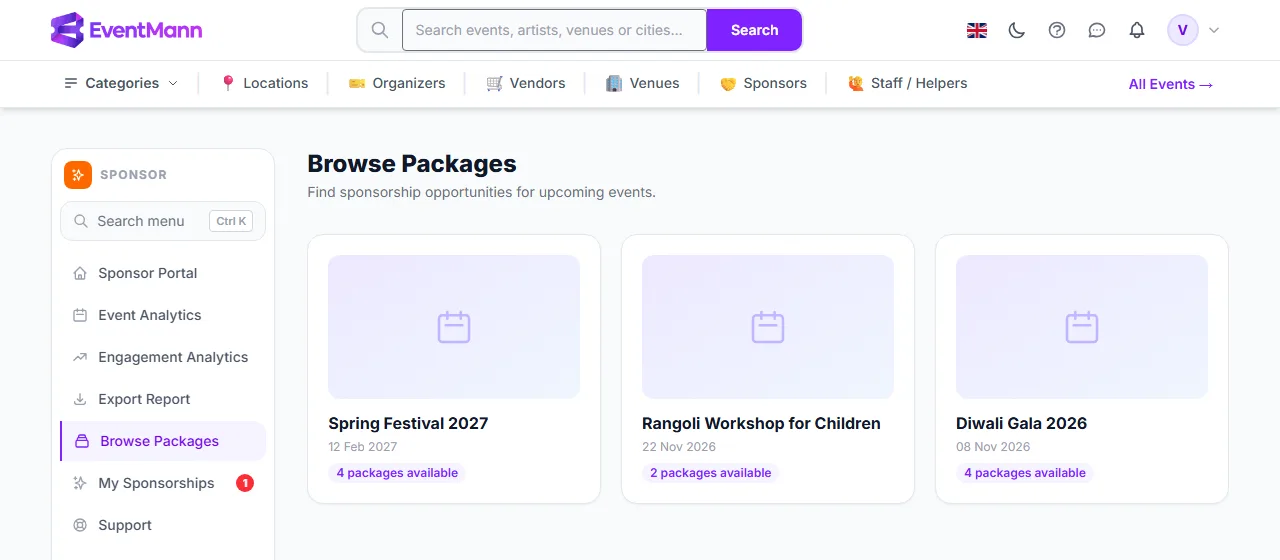Open Venues in navigation bar

click(642, 83)
